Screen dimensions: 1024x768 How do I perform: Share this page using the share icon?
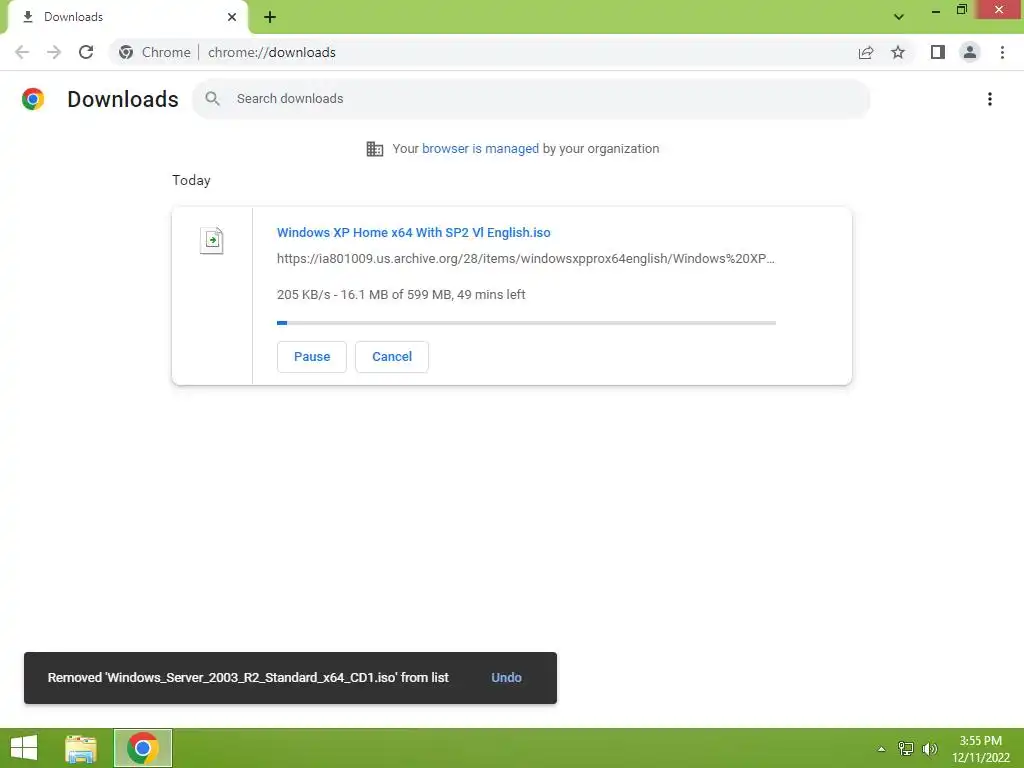pyautogui.click(x=866, y=52)
